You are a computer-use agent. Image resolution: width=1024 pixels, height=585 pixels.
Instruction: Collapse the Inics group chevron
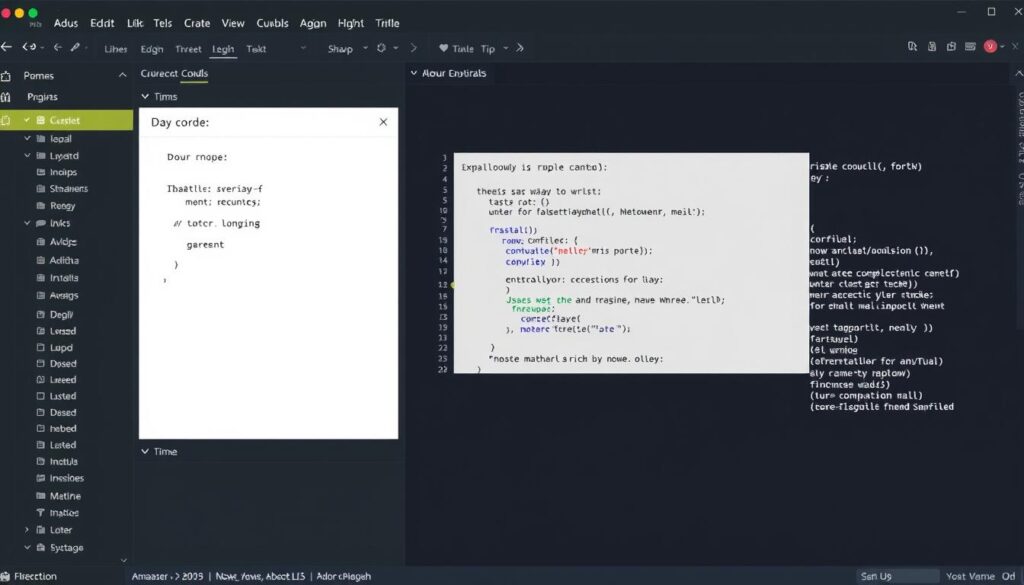27,223
